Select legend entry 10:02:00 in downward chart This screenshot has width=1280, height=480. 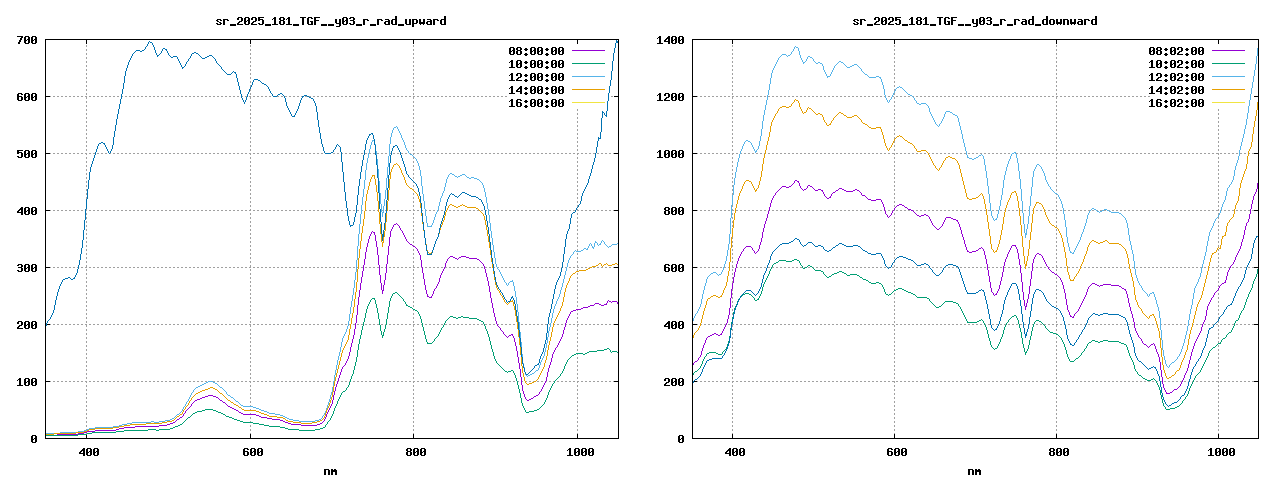pos(1176,64)
